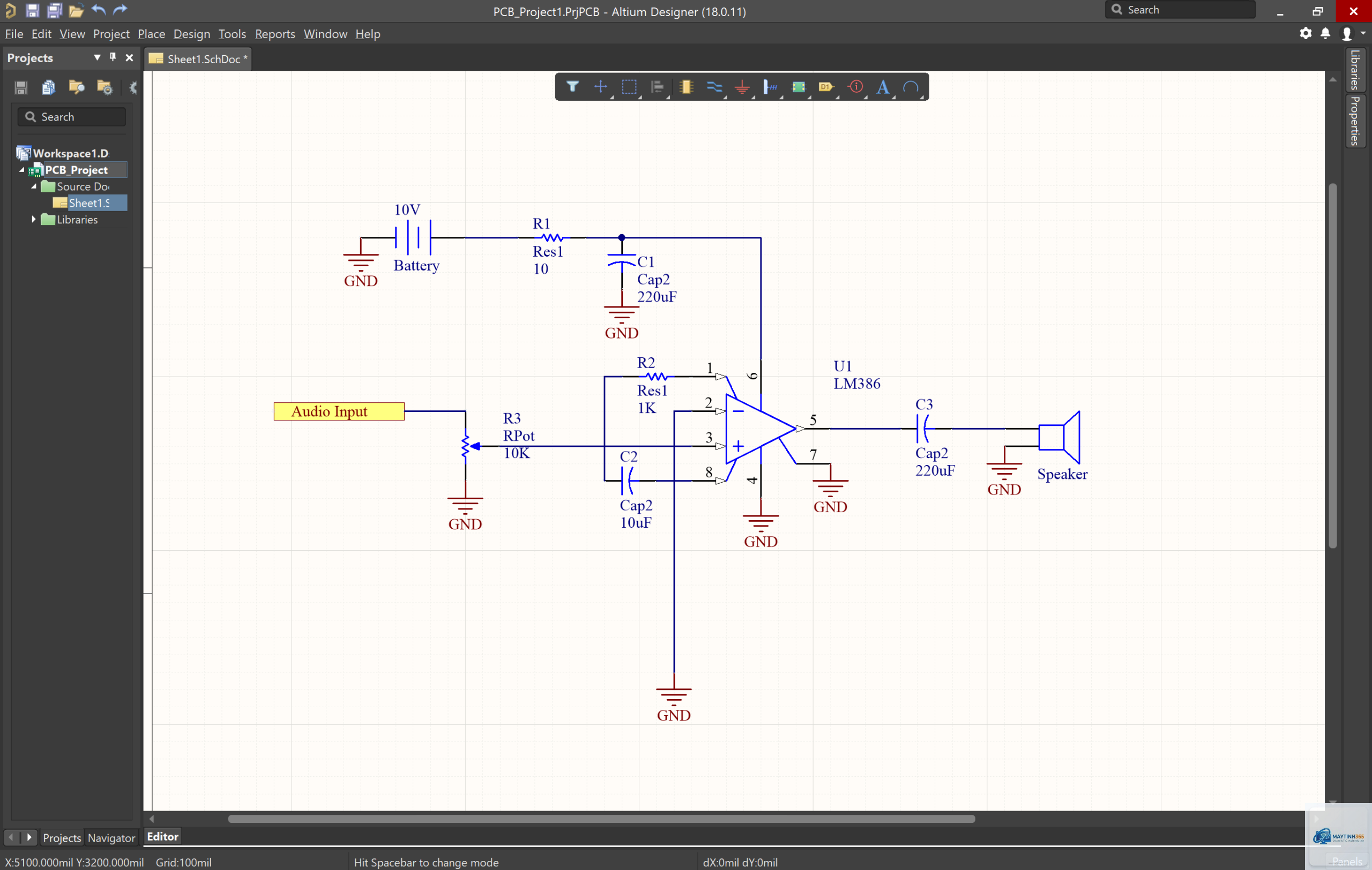Open user account dropdown arrow
Viewport: 1372px width, 870px height.
[1363, 34]
